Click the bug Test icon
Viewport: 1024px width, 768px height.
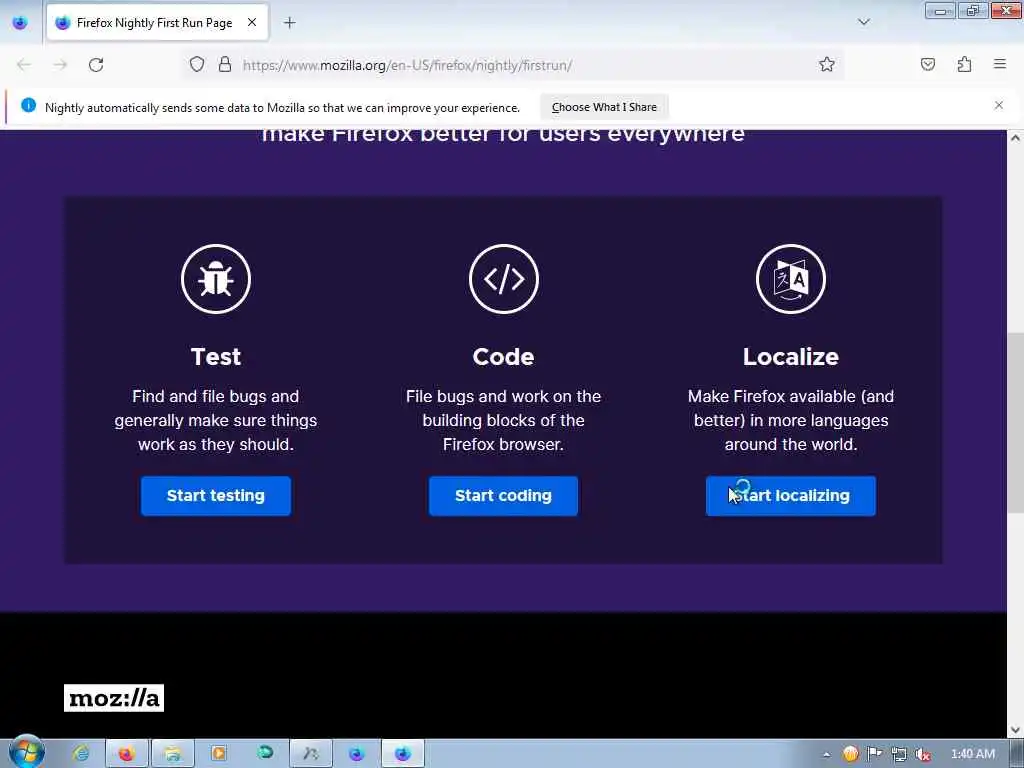coord(216,279)
